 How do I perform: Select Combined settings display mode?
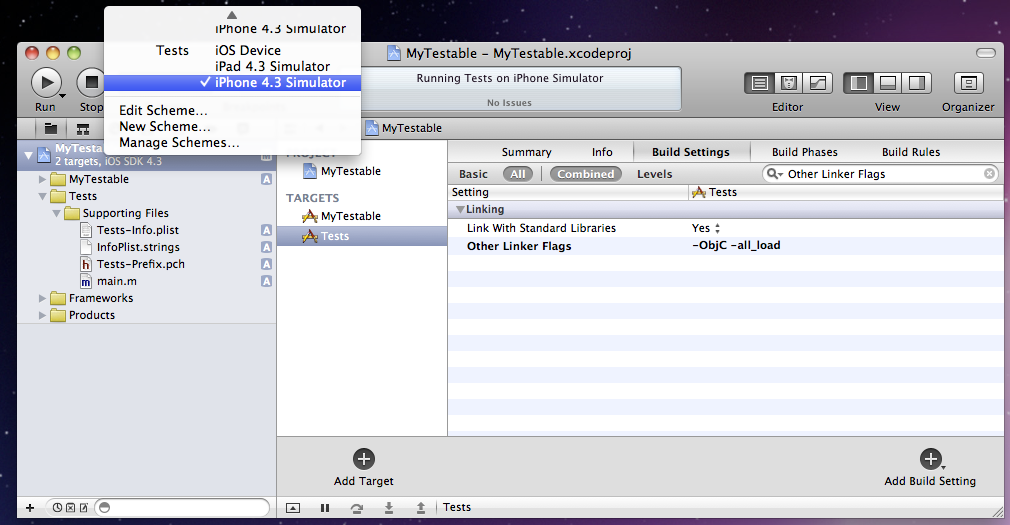(586, 174)
